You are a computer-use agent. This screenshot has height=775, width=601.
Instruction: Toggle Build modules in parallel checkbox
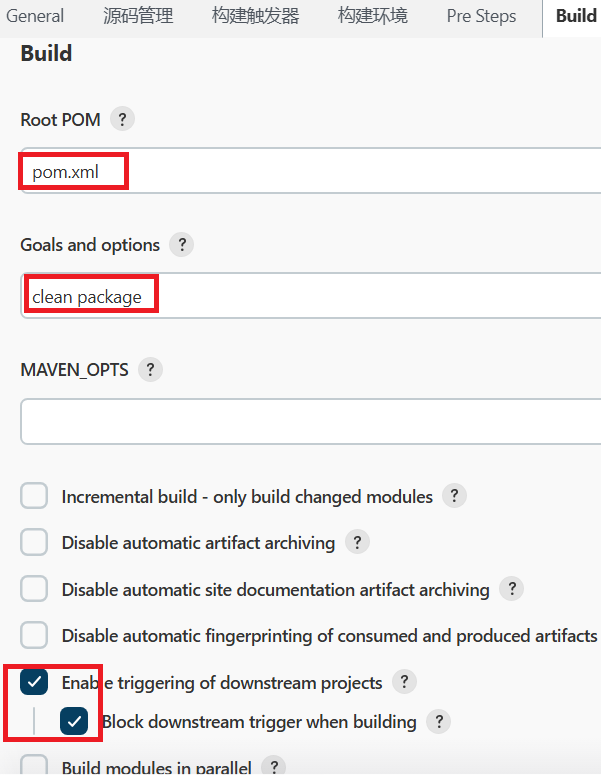point(35,766)
